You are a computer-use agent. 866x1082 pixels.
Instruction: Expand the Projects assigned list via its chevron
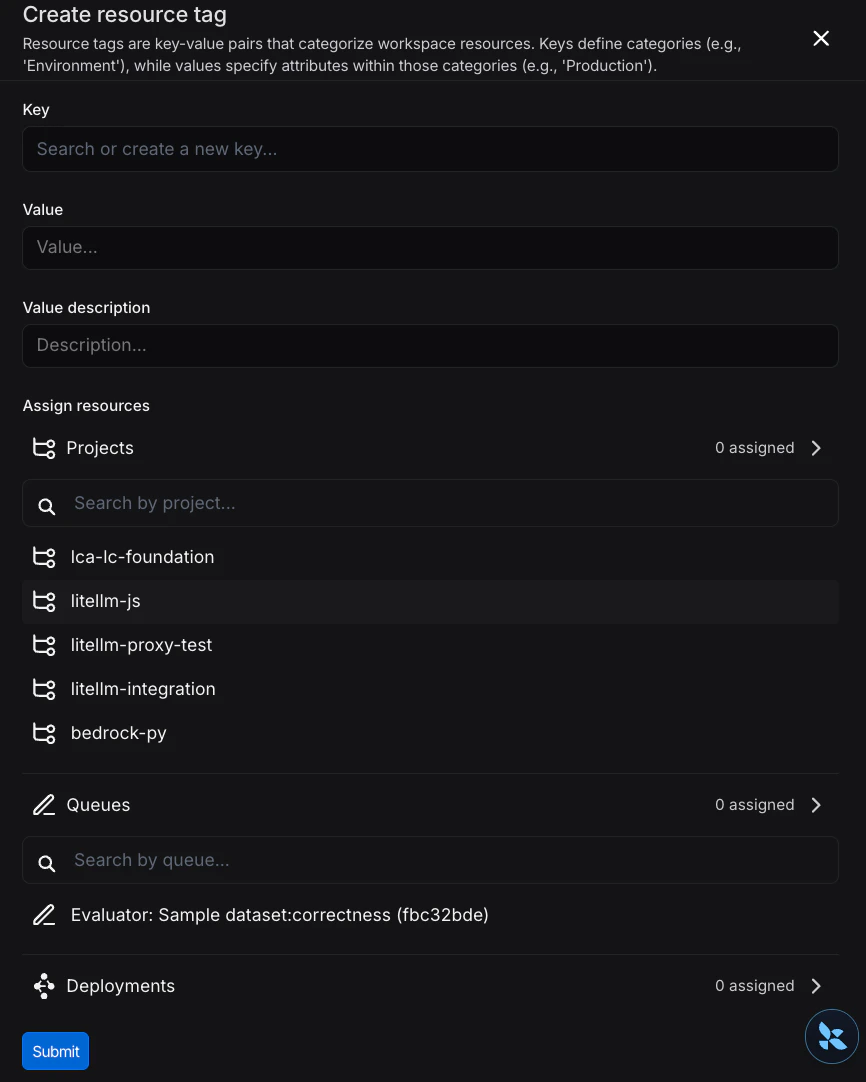pyautogui.click(x=816, y=448)
